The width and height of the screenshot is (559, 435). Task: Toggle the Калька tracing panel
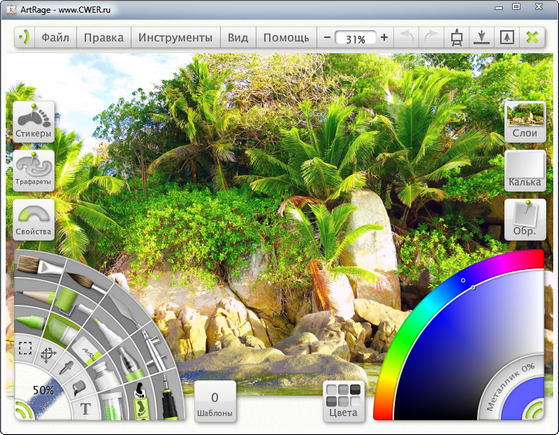tap(525, 170)
